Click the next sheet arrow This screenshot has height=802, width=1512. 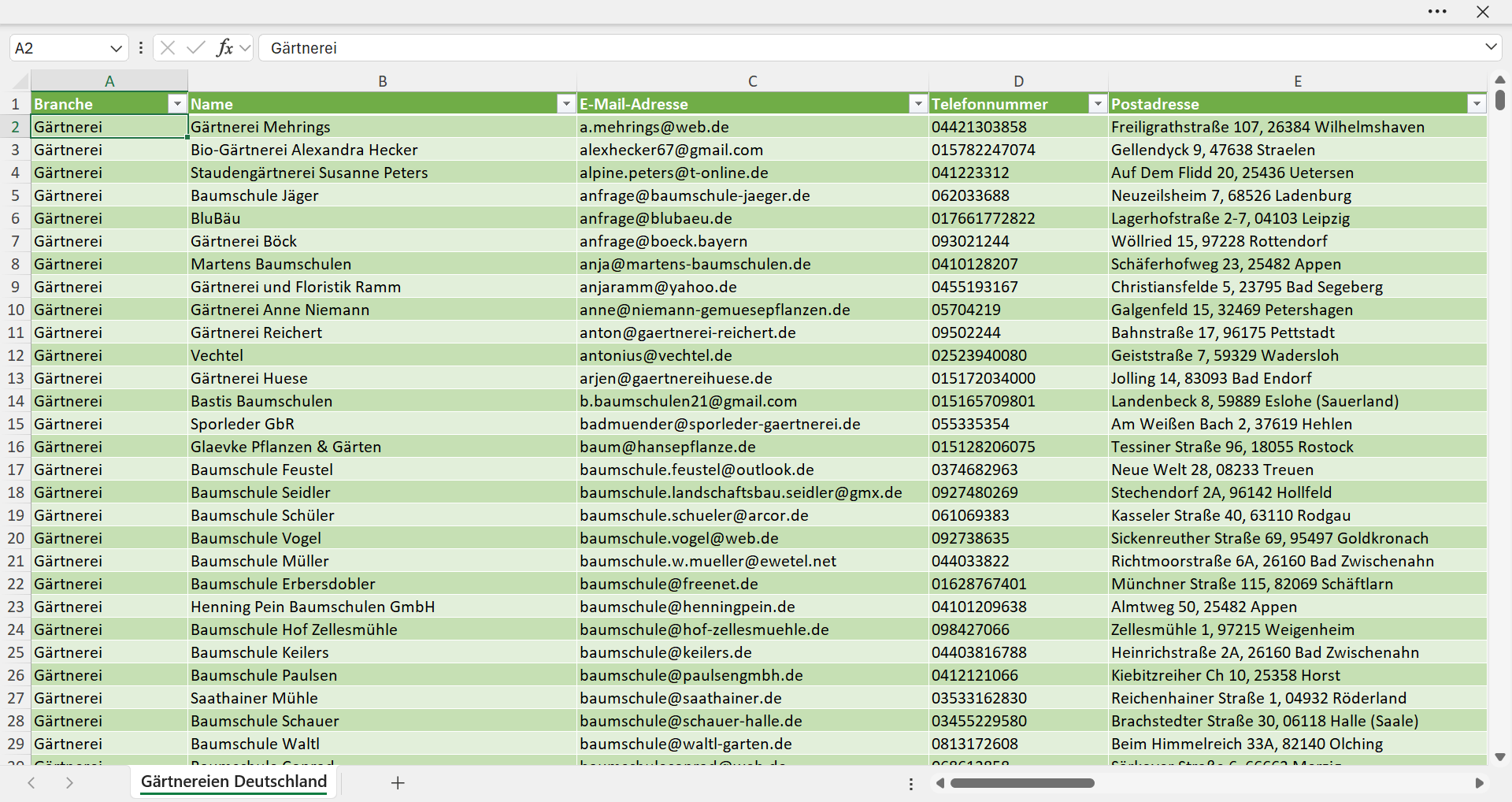pyautogui.click(x=69, y=782)
